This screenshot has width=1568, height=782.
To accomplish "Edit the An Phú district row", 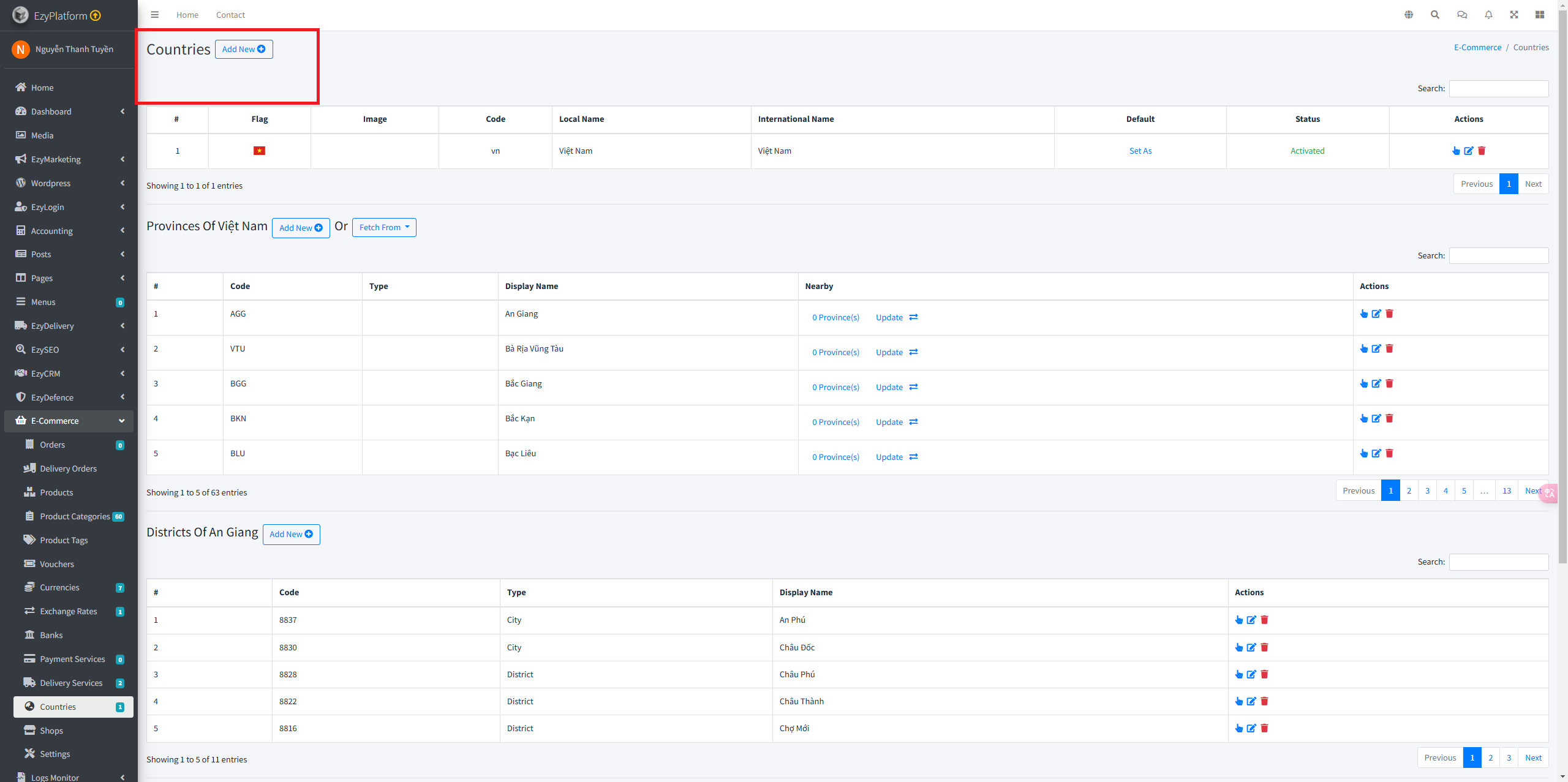I will point(1251,620).
